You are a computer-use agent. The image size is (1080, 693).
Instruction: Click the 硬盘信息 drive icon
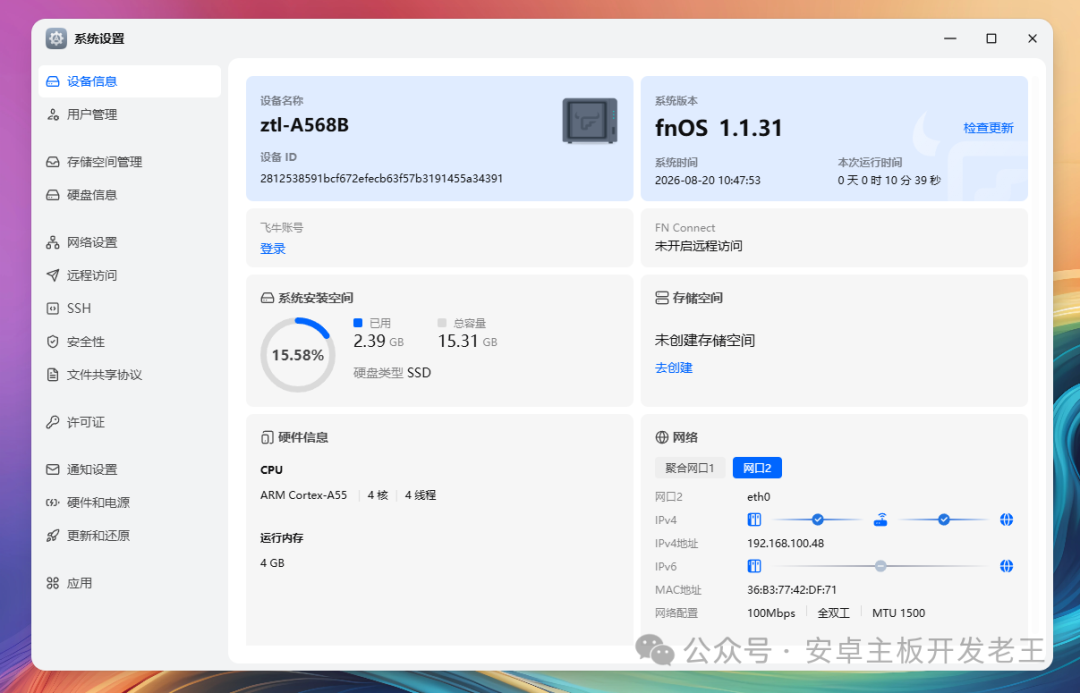pyautogui.click(x=53, y=195)
